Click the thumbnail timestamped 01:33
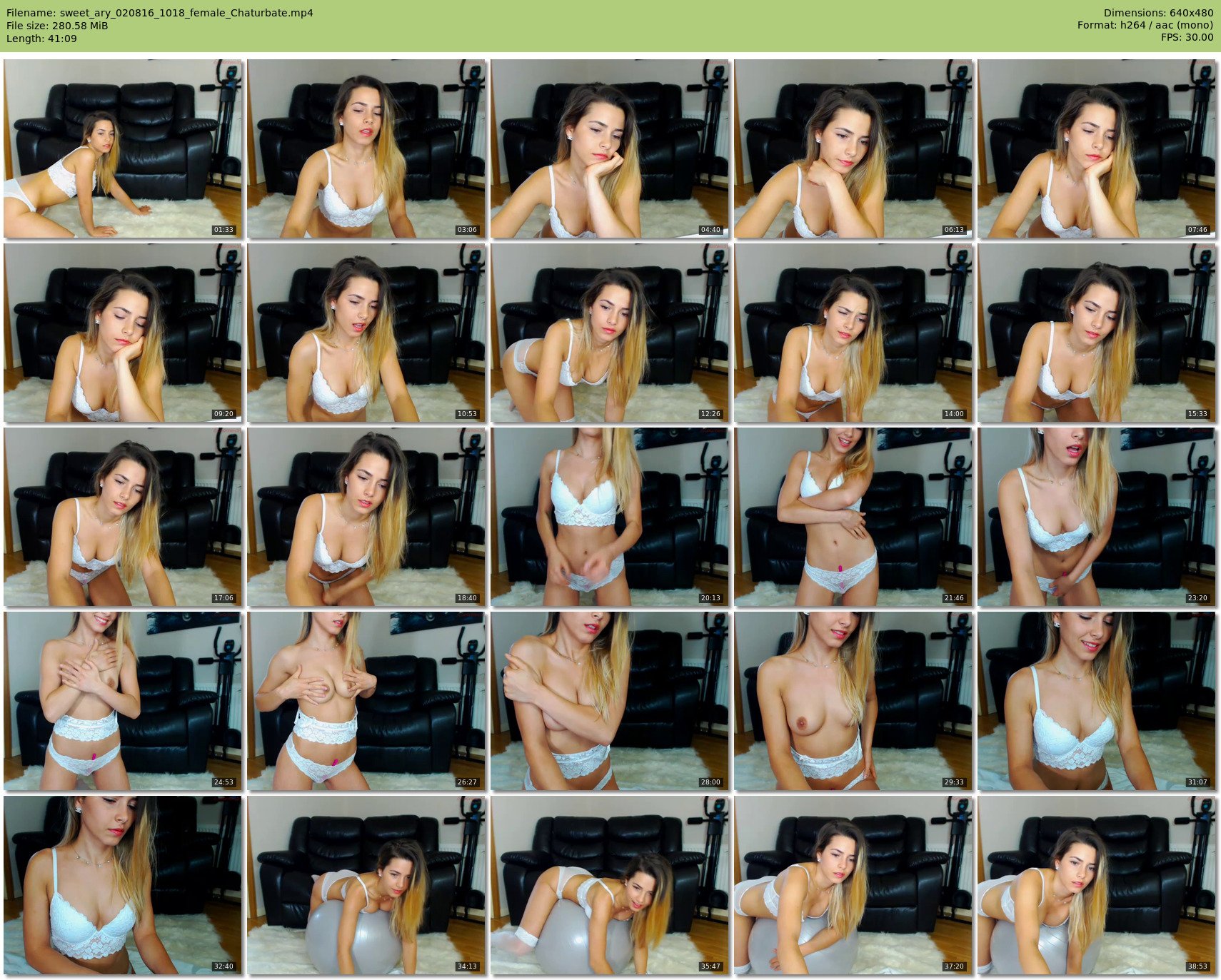The width and height of the screenshot is (1221, 980). coord(123,148)
